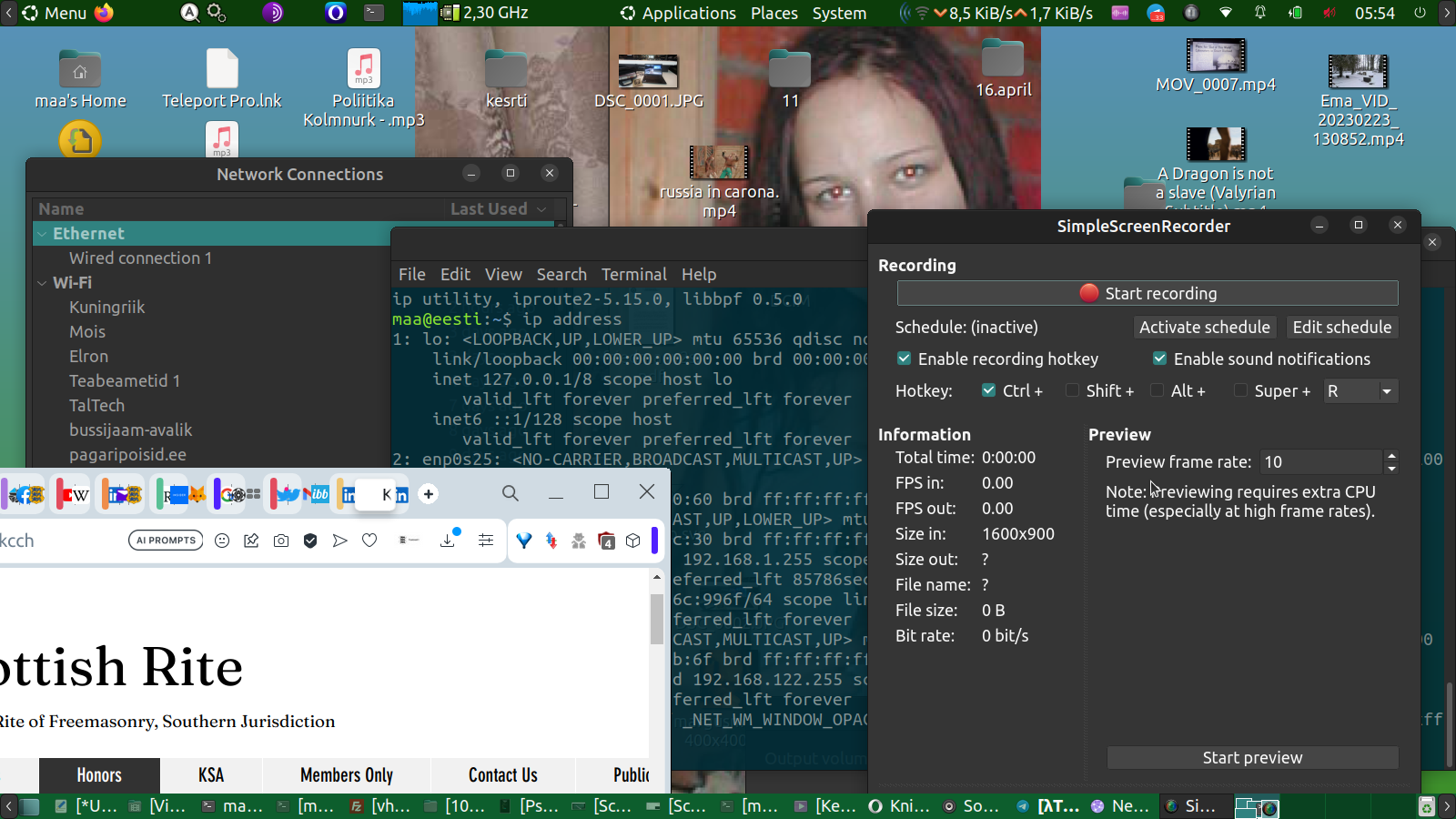Open the Terminal menu in menu bar
Screen dimensions: 1456x819
[x=633, y=274]
